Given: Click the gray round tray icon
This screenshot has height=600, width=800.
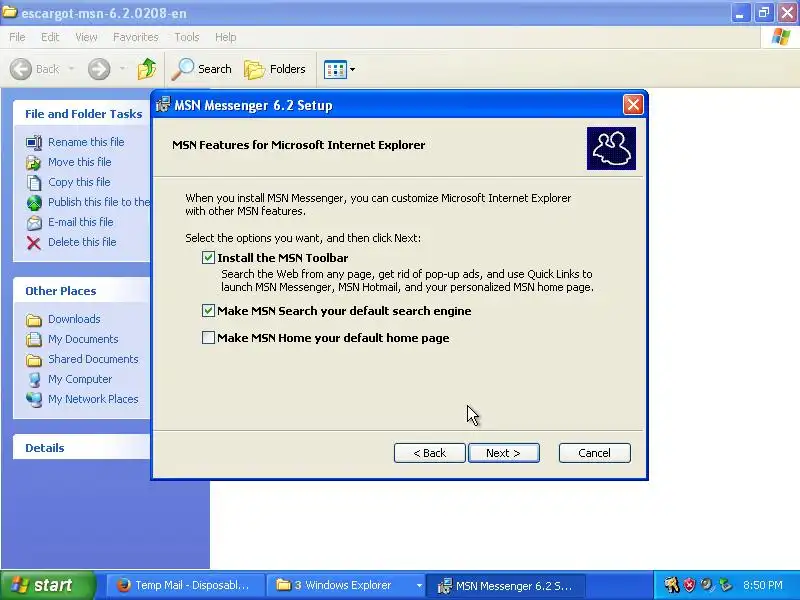Looking at the screenshot, I should click(x=707, y=585).
